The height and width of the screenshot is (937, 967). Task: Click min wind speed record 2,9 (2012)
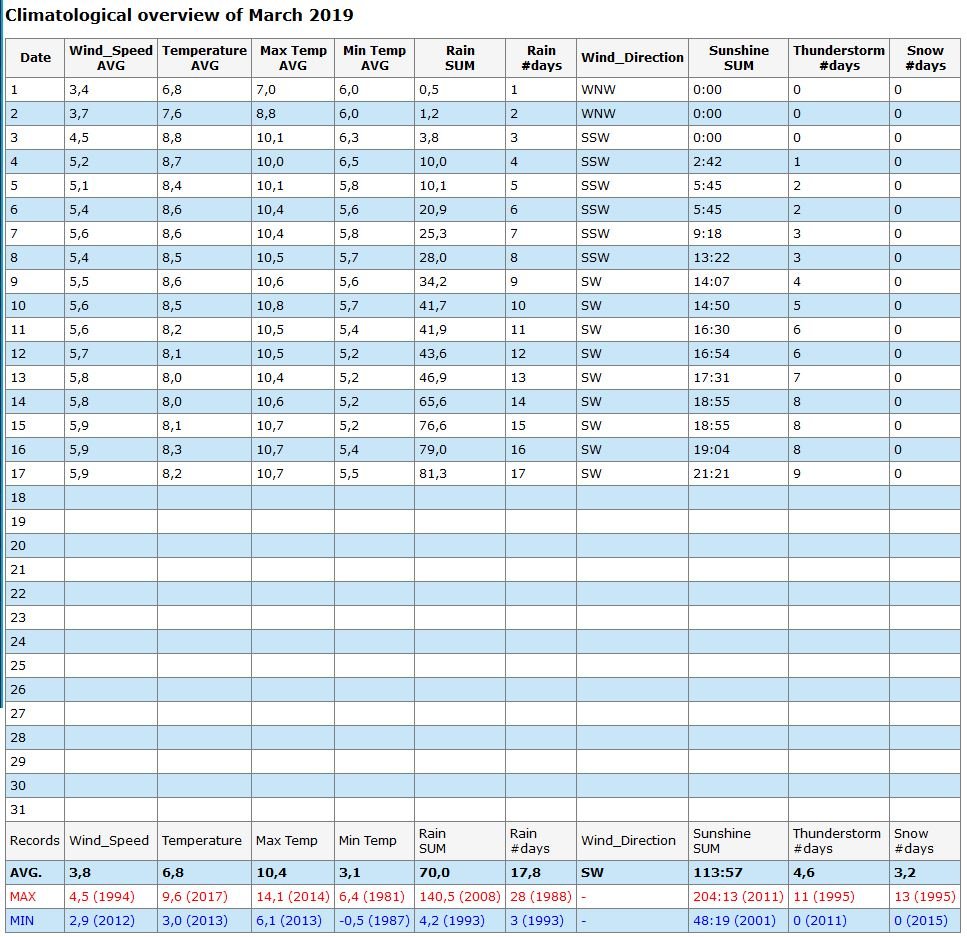[102, 921]
